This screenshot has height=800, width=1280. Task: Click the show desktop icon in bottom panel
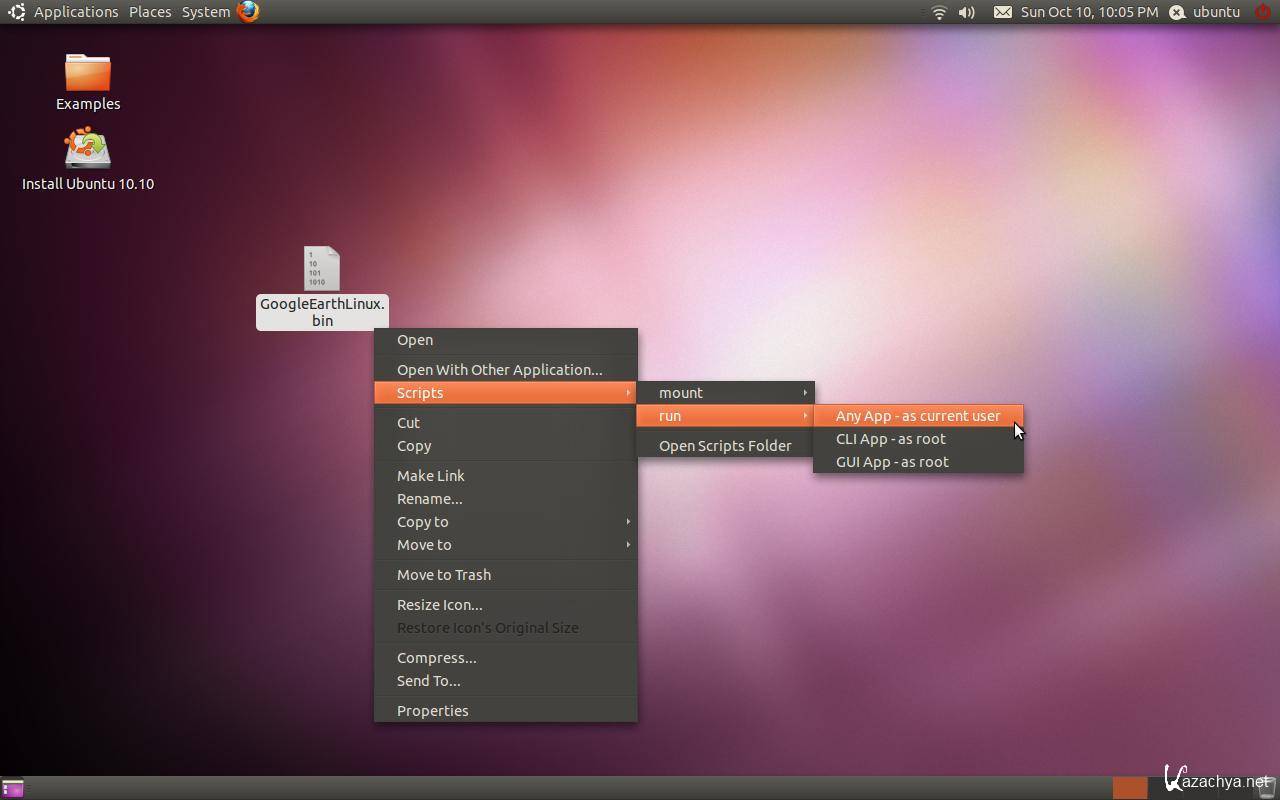[13, 788]
